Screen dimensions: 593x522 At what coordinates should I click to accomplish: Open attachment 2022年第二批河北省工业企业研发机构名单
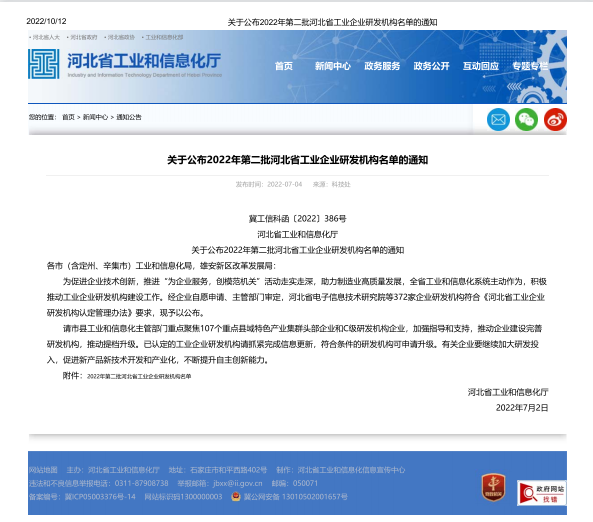[x=139, y=376]
